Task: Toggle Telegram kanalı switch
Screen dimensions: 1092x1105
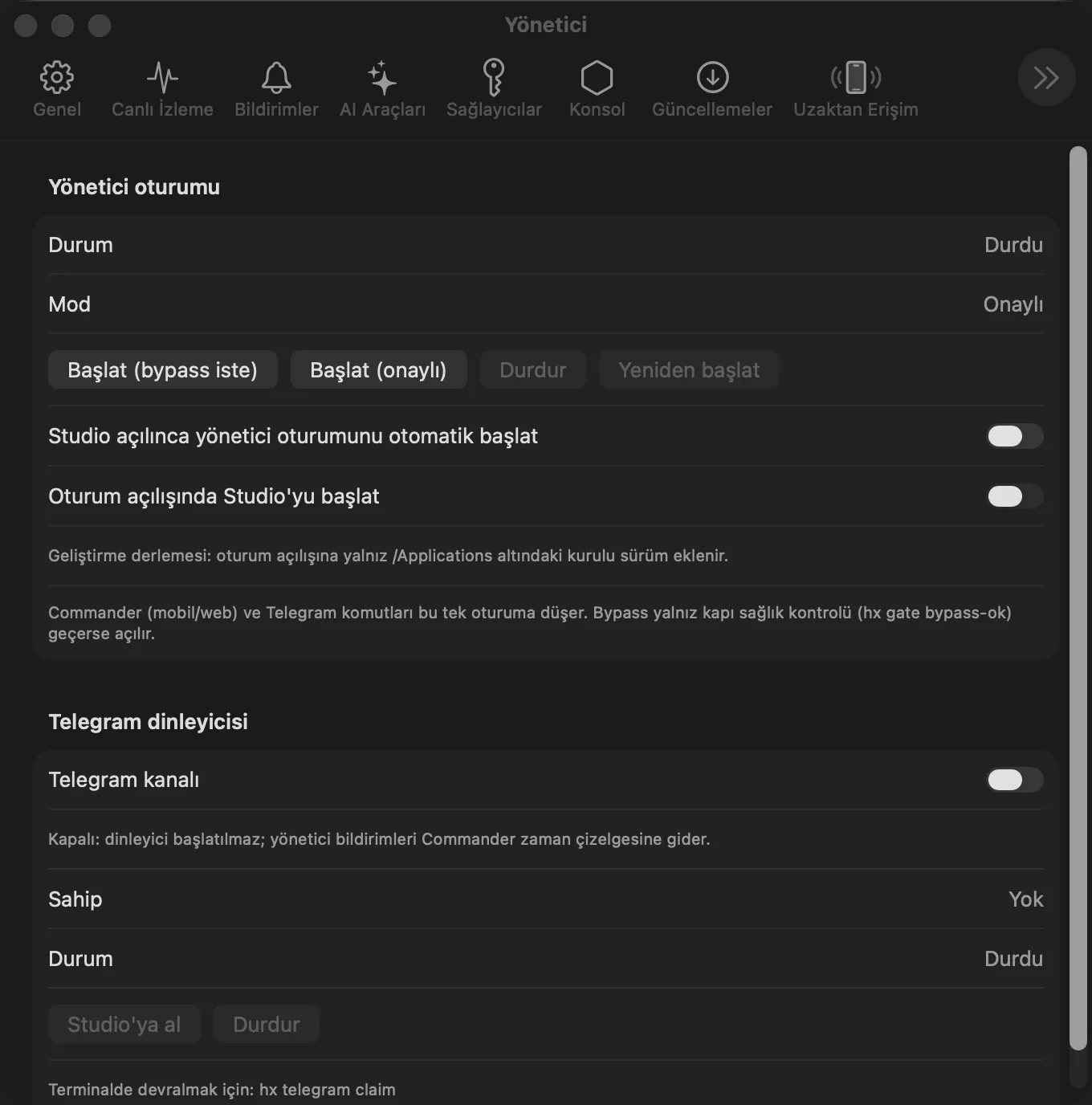Action: pyautogui.click(x=1015, y=780)
